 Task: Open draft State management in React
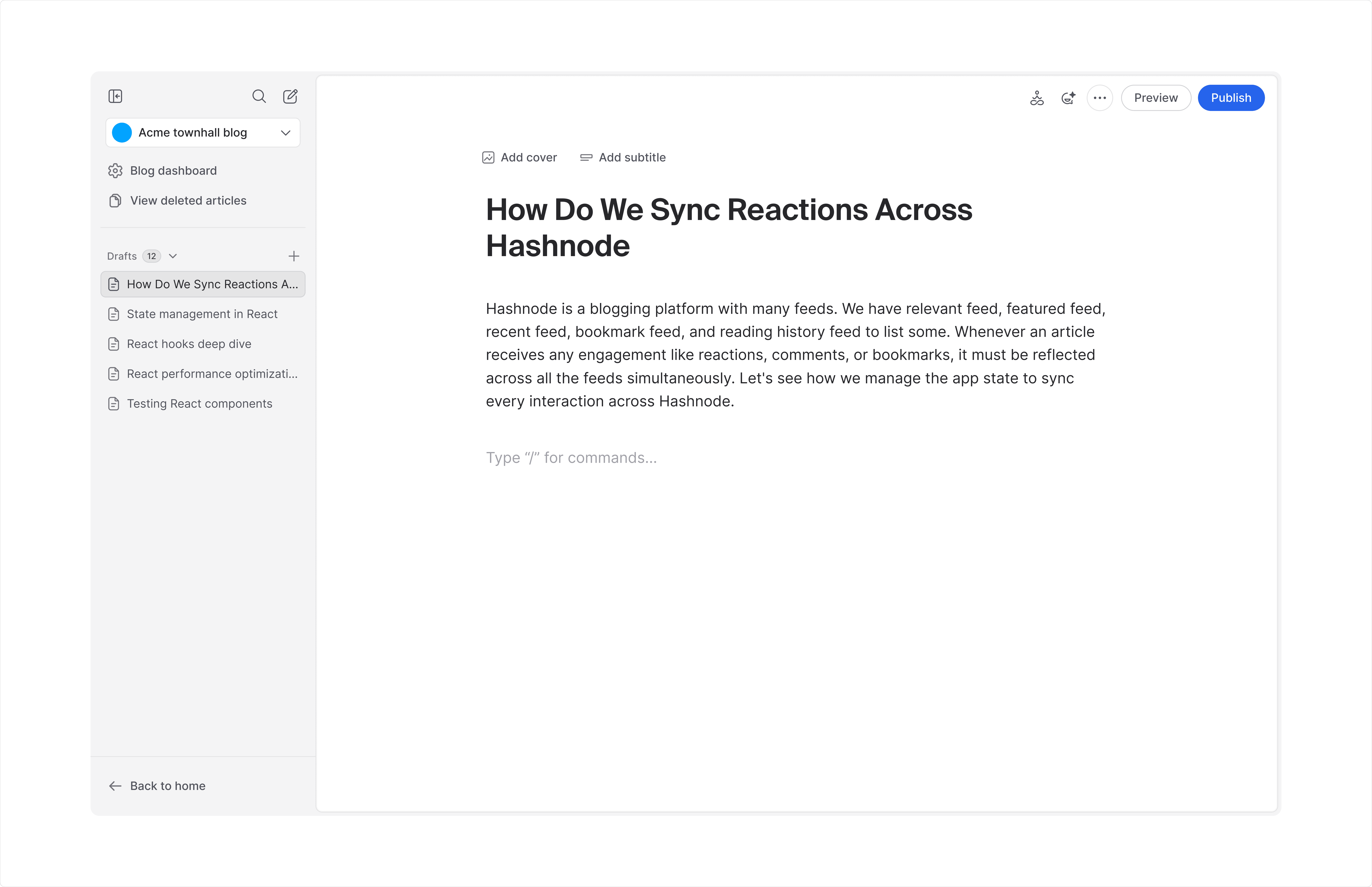[203, 314]
